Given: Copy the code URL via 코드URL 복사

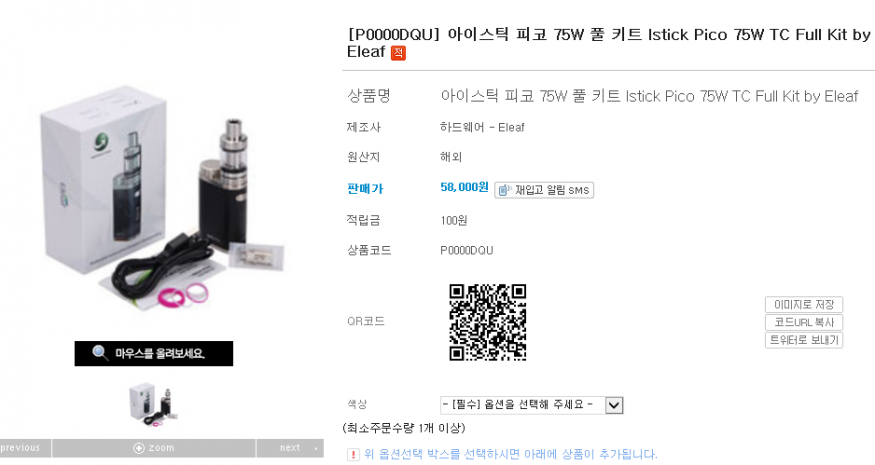Looking at the screenshot, I should point(804,322).
